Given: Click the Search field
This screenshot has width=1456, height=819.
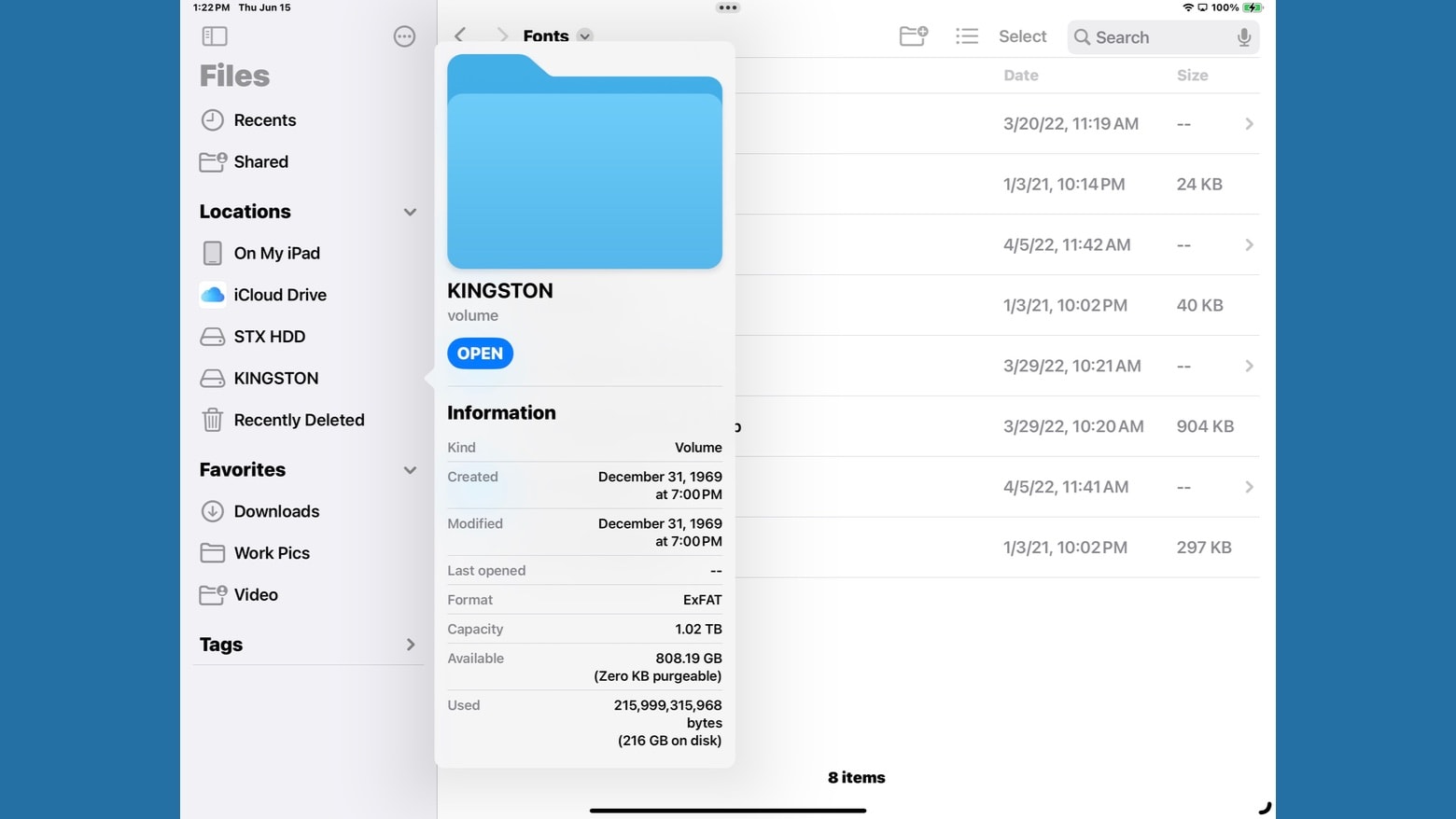Looking at the screenshot, I should click(1157, 37).
